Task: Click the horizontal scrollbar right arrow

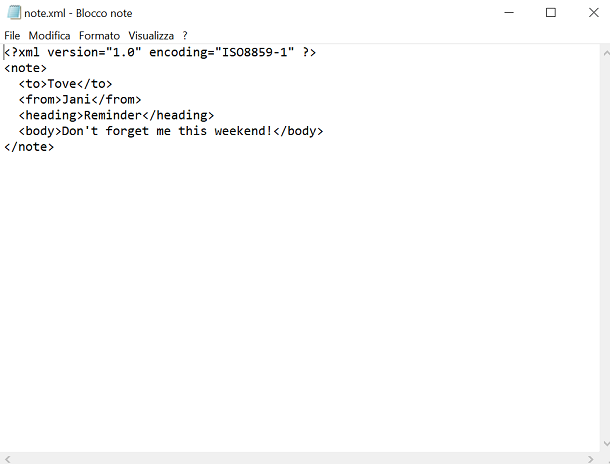Action: (x=591, y=459)
